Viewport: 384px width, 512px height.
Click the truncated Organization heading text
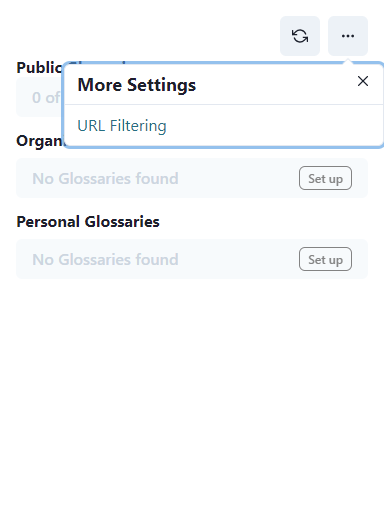pos(40,141)
